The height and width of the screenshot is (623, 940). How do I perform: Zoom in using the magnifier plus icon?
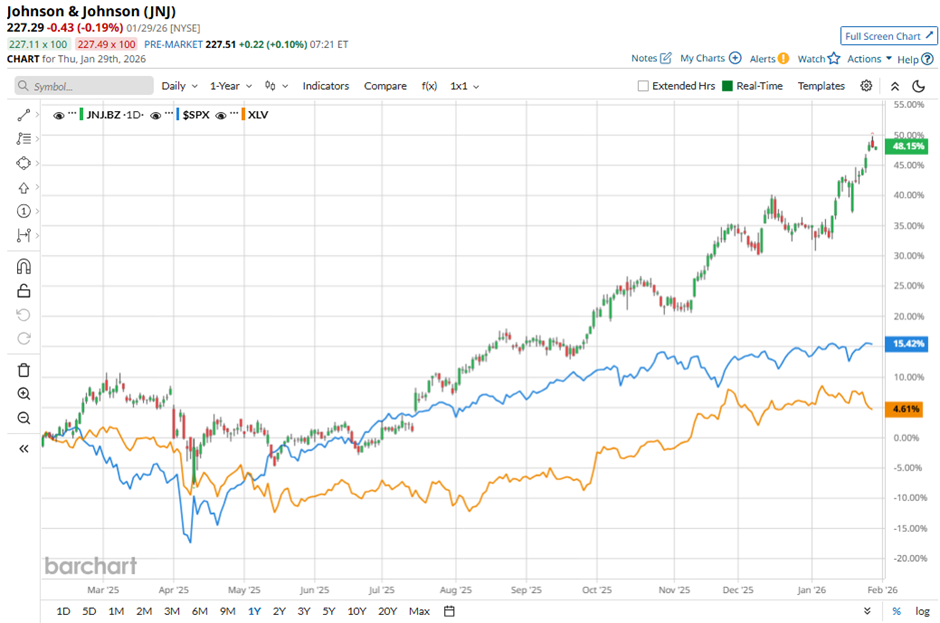pyautogui.click(x=24, y=394)
